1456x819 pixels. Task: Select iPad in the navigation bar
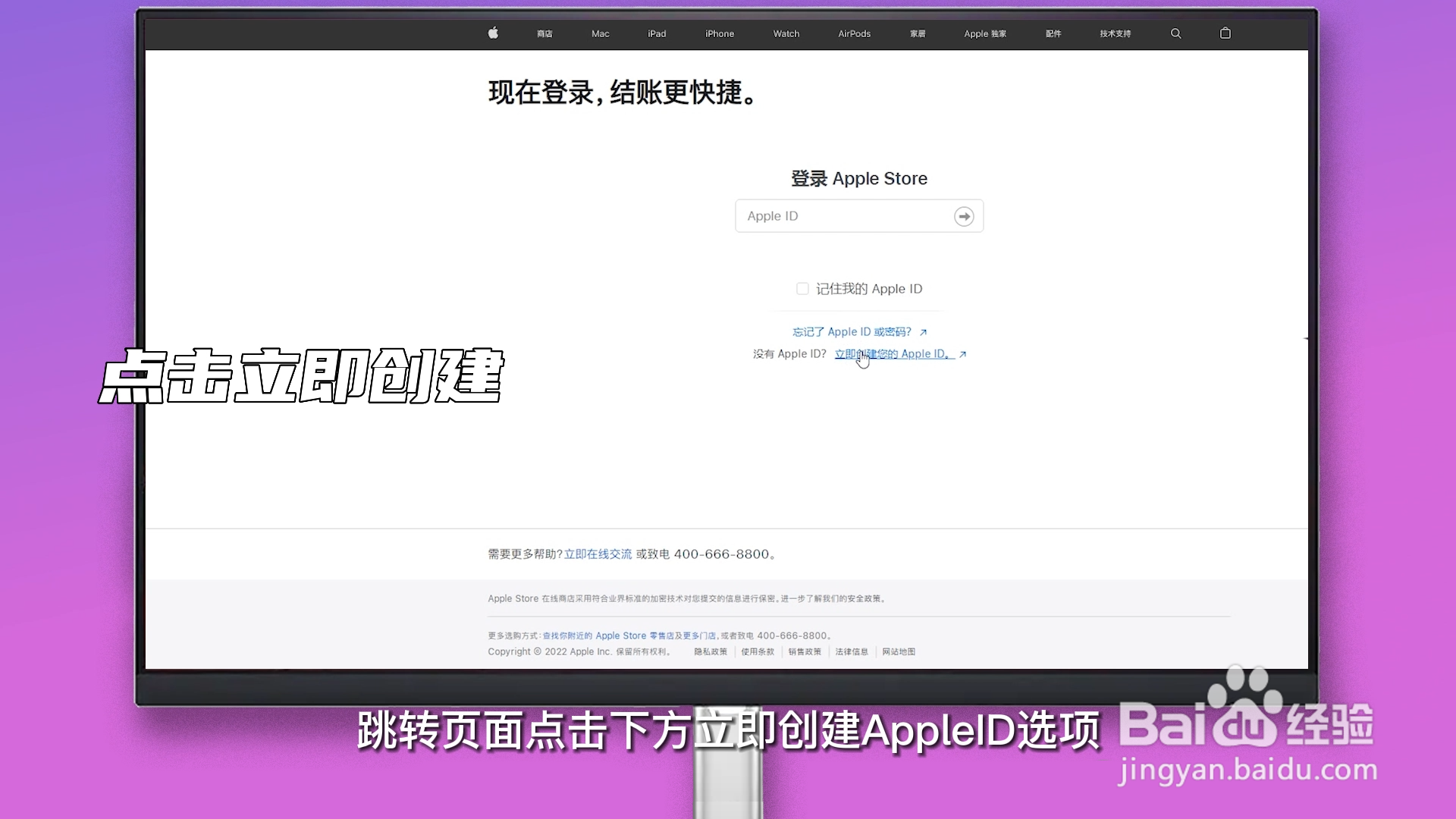[657, 34]
